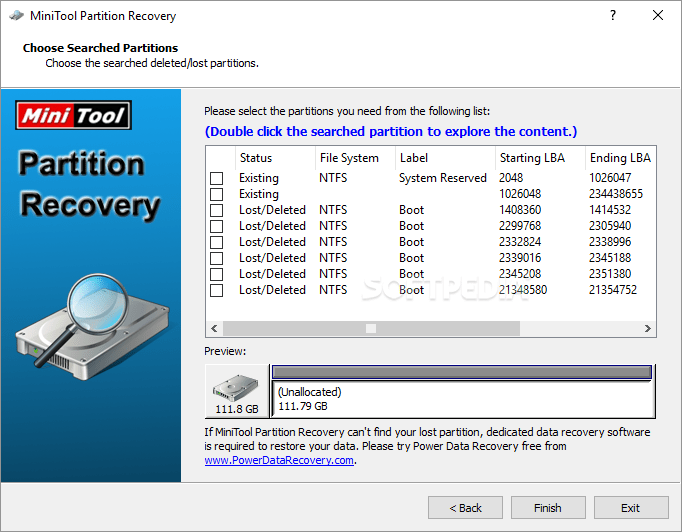Click the gray disk usage bar in preview
This screenshot has width=682, height=532.
coord(461,372)
